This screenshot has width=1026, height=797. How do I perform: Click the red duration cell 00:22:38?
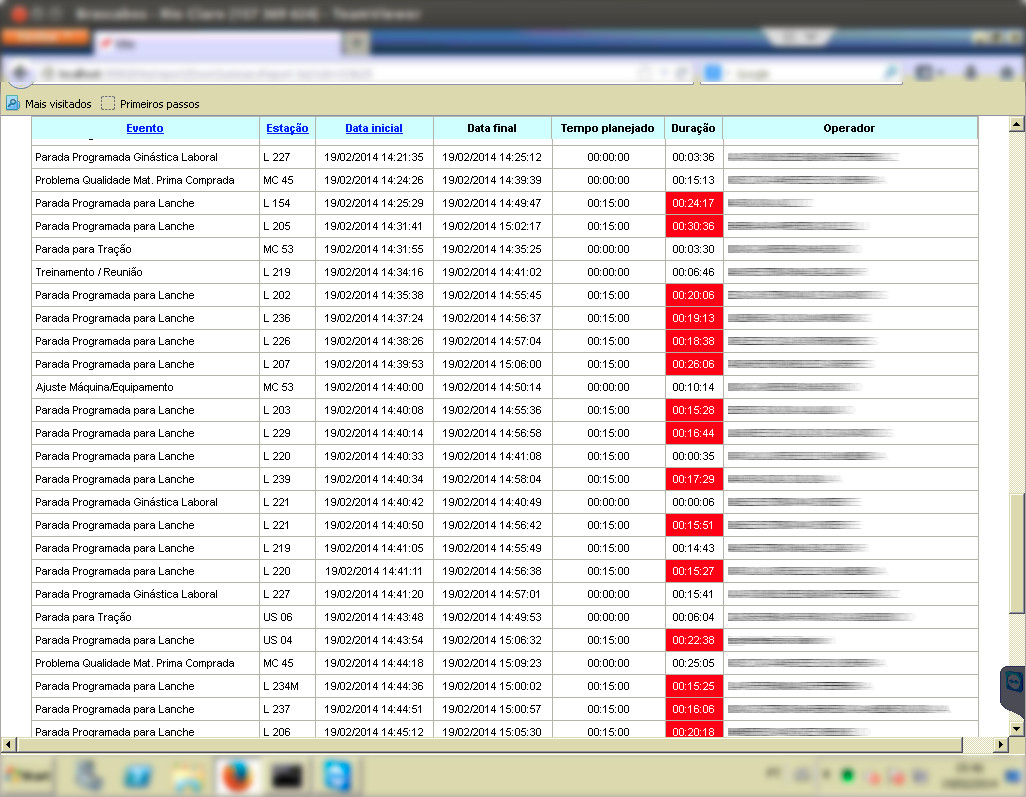click(x=694, y=640)
